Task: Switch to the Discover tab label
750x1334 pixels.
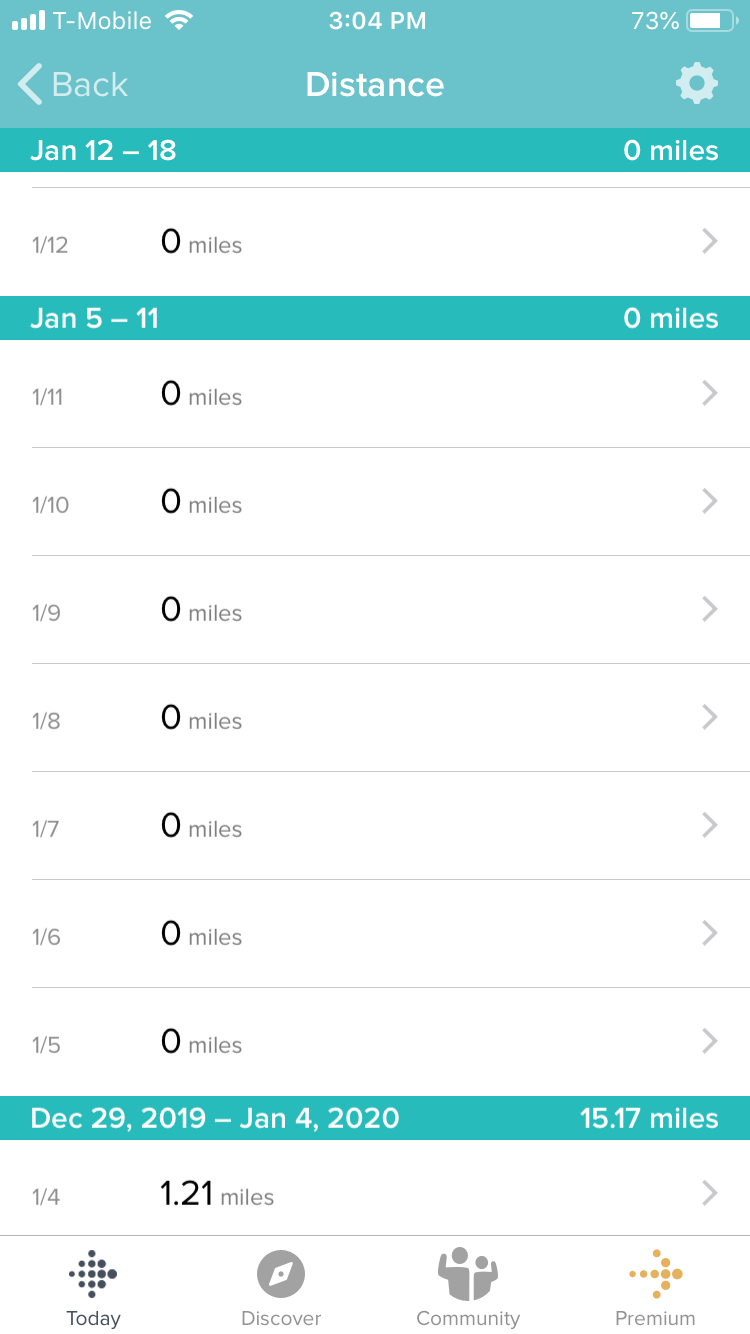Action: point(281,1318)
